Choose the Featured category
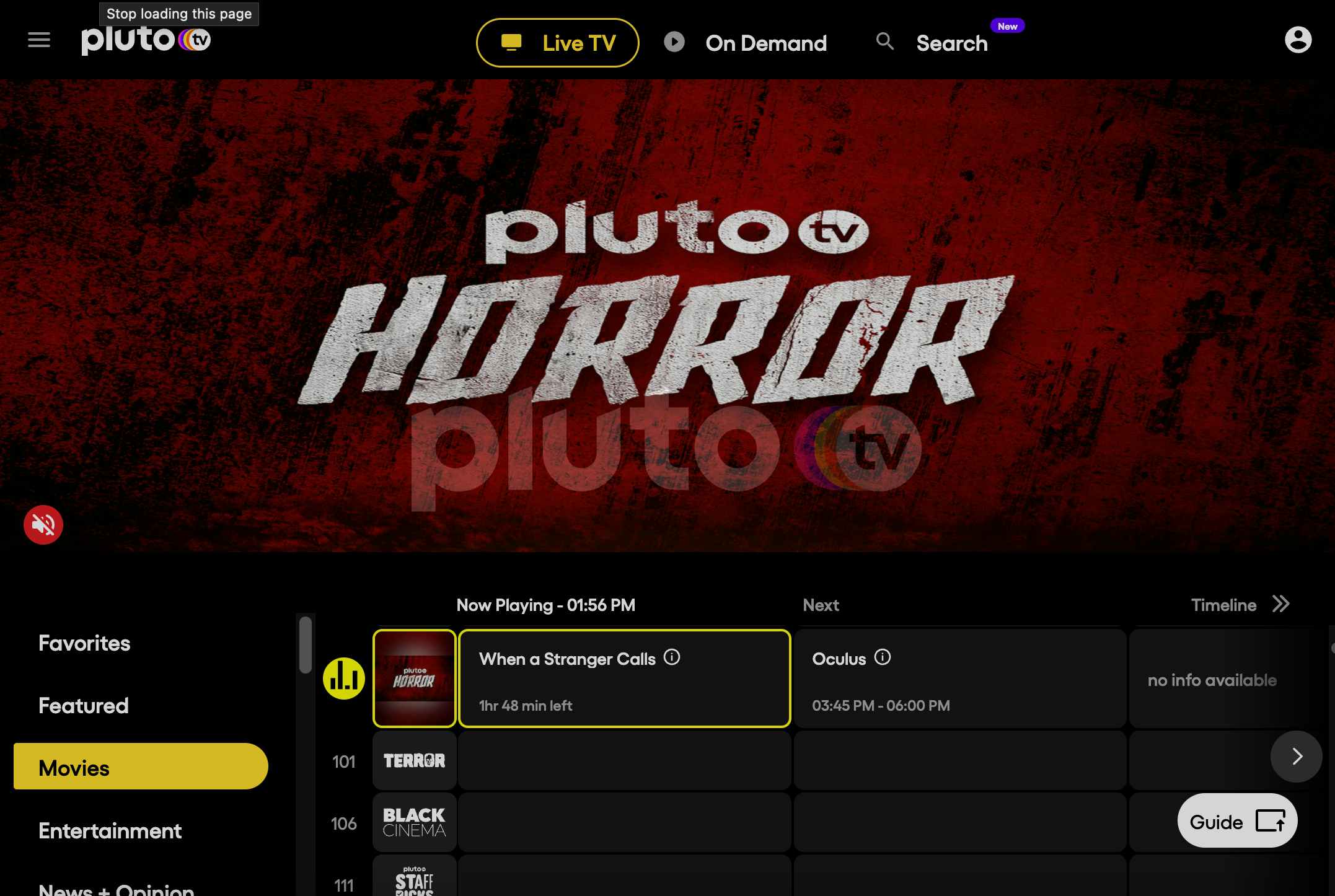This screenshot has height=896, width=1335. 83,706
